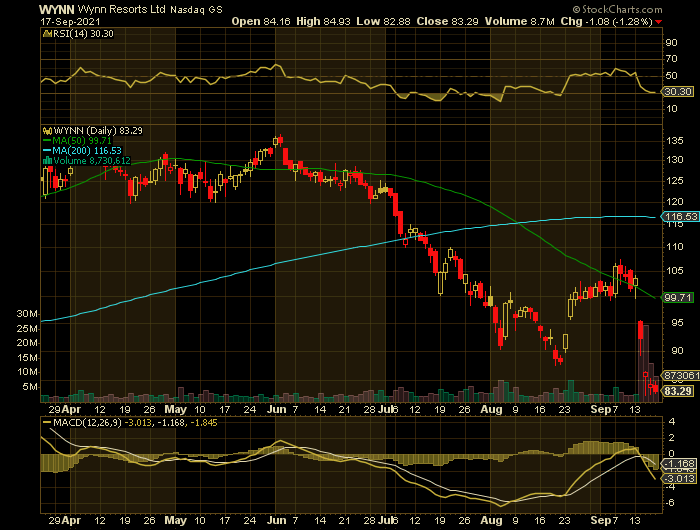The width and height of the screenshot is (700, 530).
Task: Click the 'RSI(14) 30.30' indicator label
Action: [x=83, y=33]
